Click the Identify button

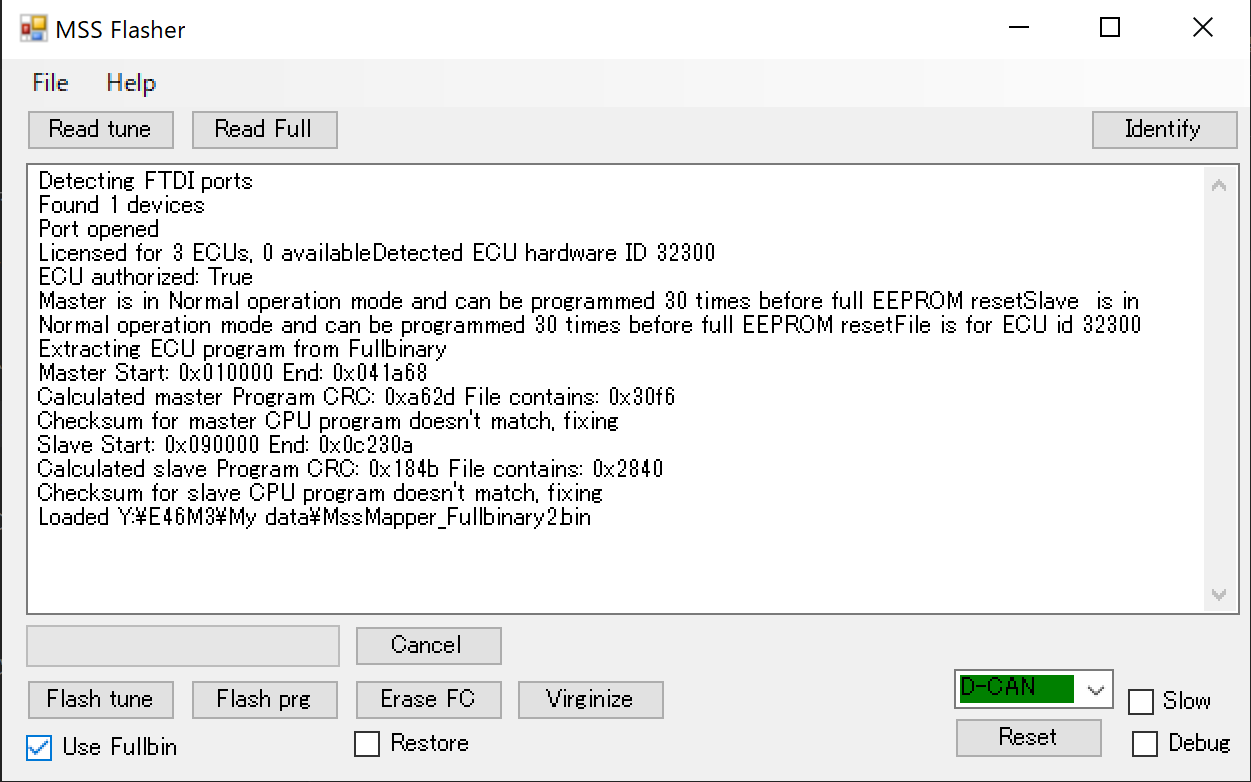point(1162,129)
